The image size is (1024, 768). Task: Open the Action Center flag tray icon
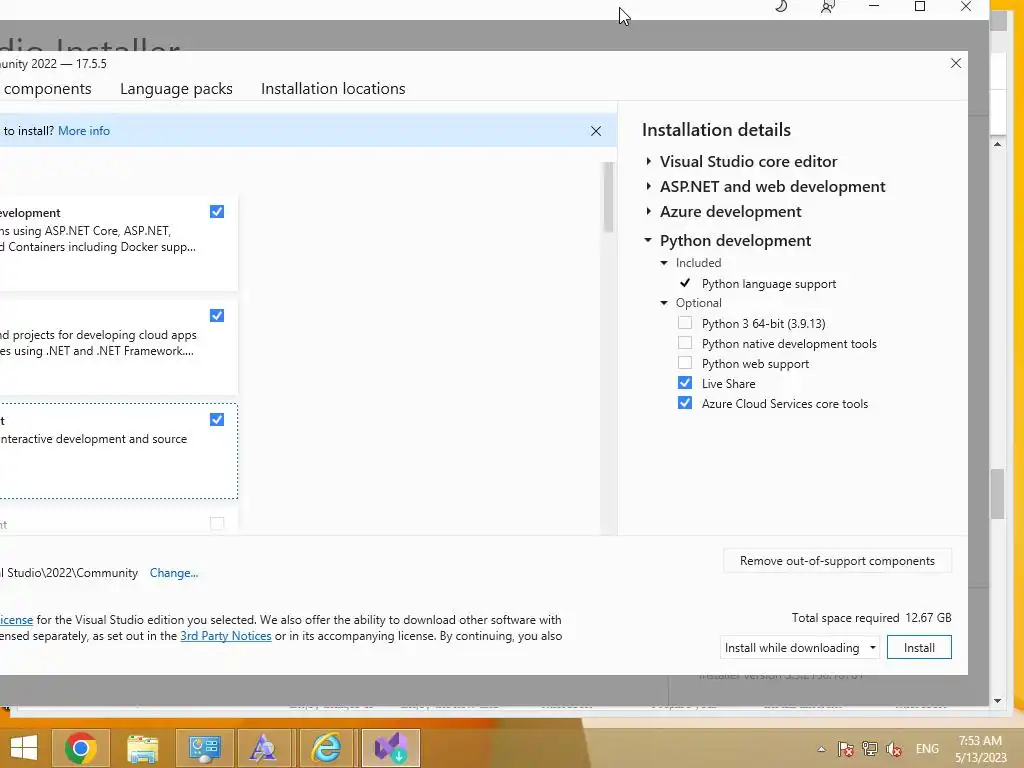coord(846,749)
